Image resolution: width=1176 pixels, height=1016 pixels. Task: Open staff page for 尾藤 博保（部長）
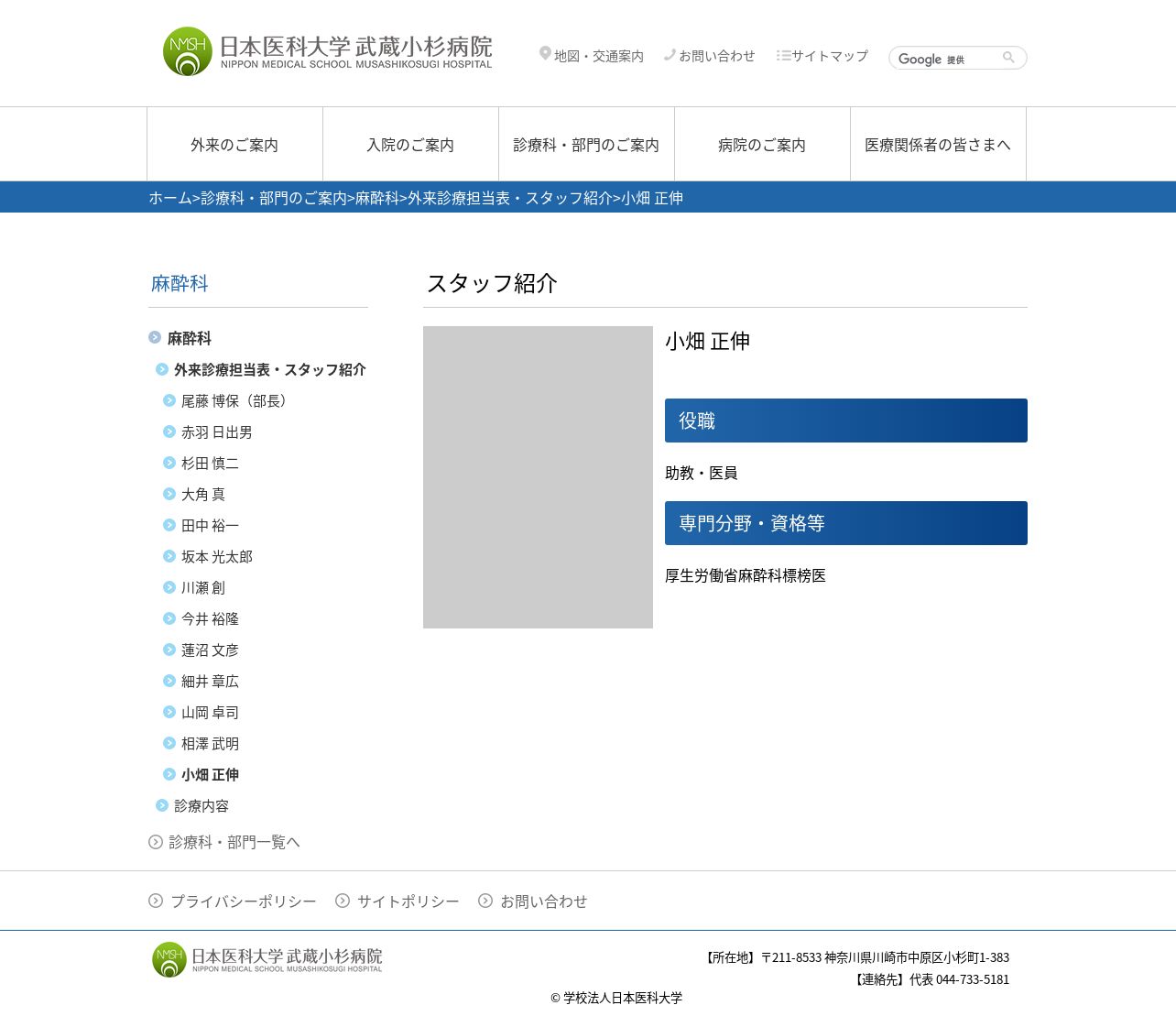236,400
